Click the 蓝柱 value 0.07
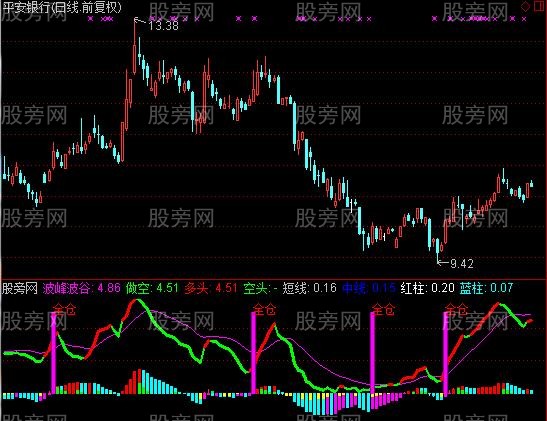547x421 pixels. point(502,288)
